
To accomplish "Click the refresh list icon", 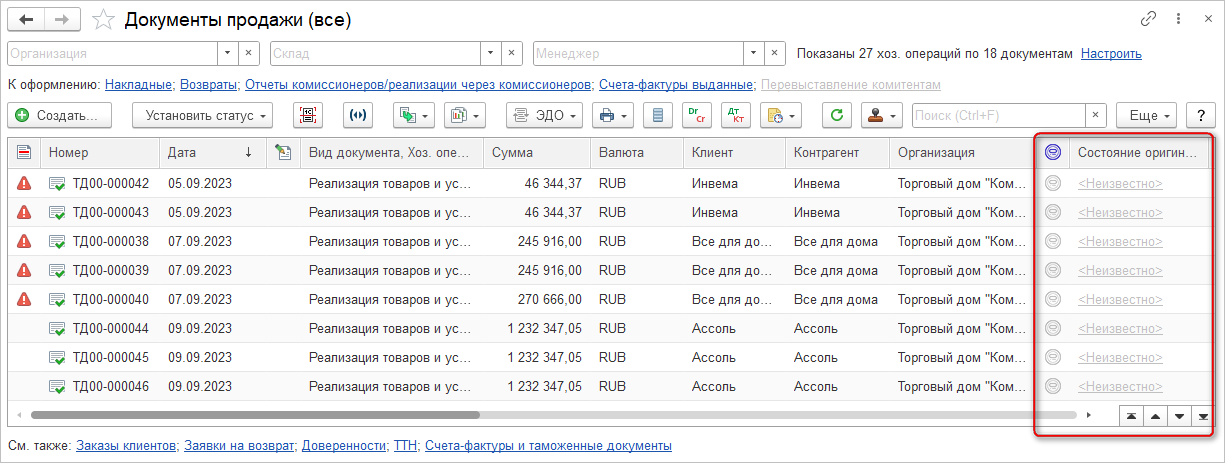I will (x=837, y=116).
